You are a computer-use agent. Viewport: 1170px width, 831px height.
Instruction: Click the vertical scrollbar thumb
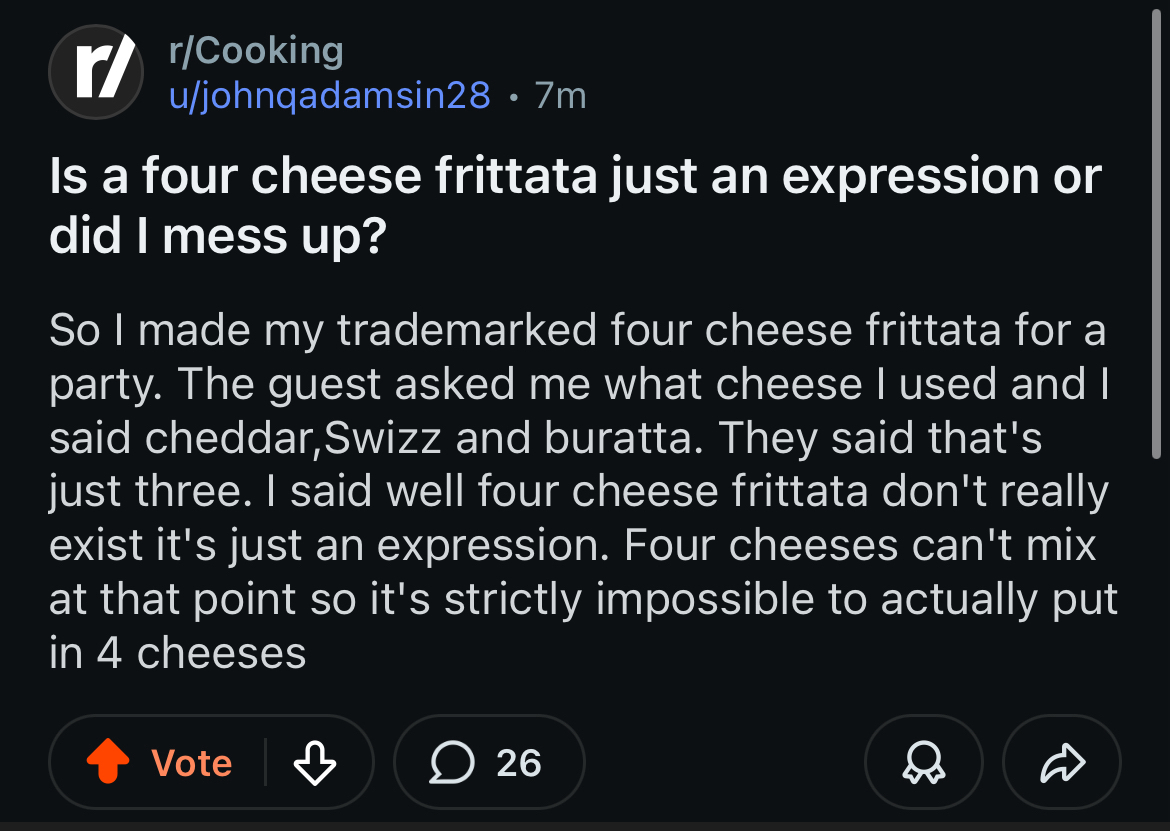pos(1157,230)
